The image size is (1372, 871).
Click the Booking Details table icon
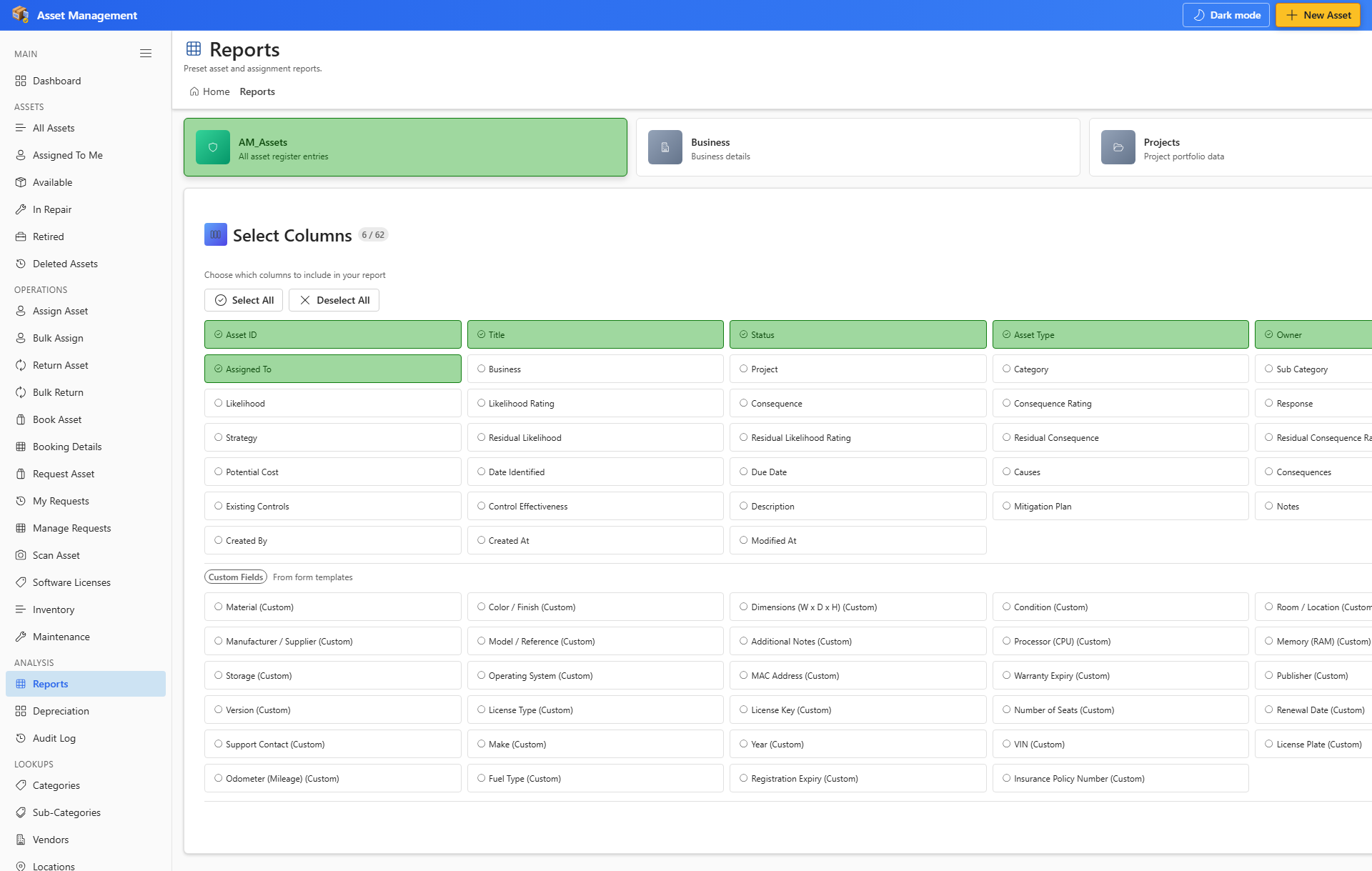(21, 447)
